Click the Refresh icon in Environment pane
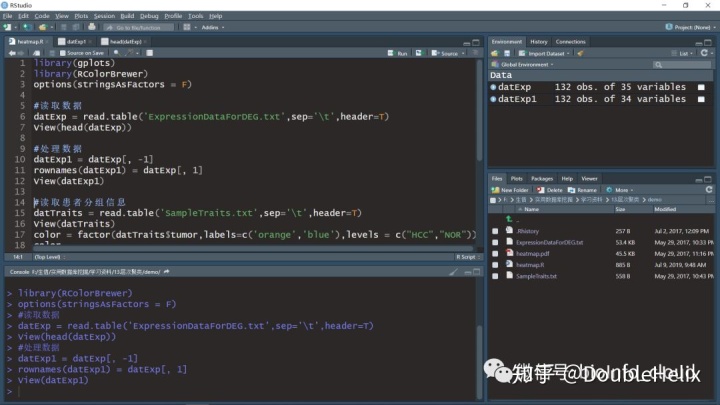 pyautogui.click(x=704, y=53)
